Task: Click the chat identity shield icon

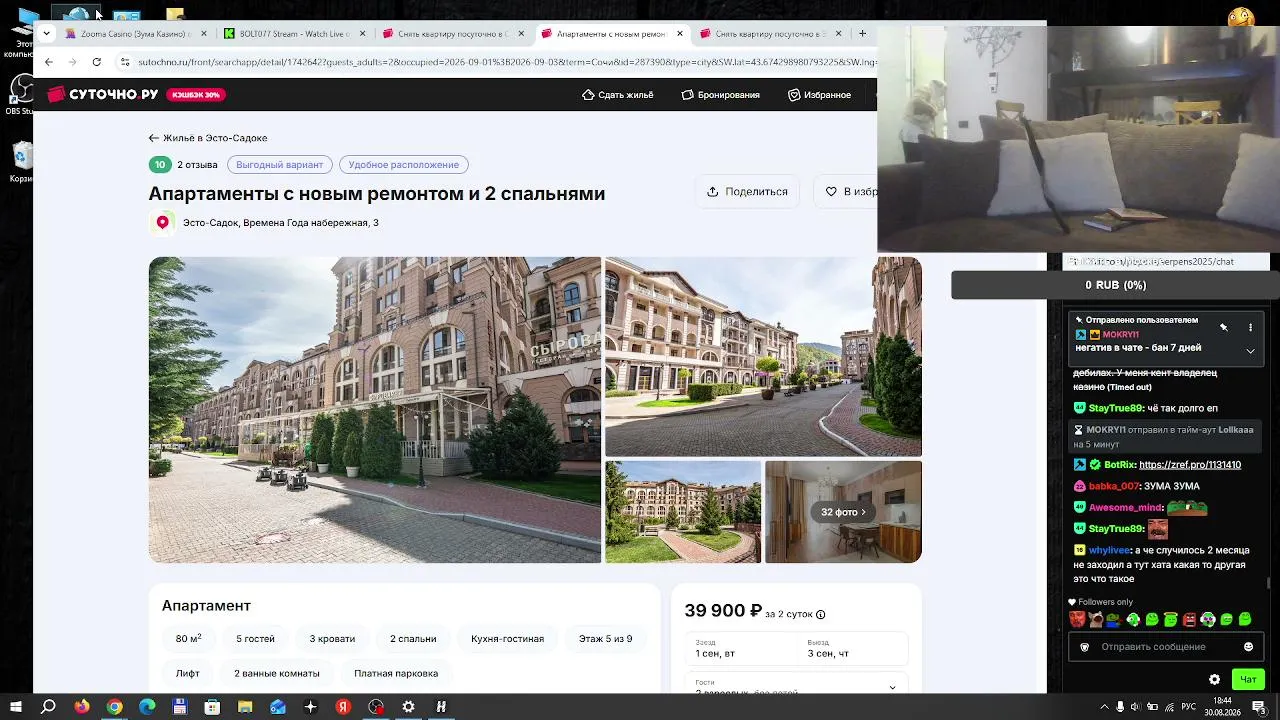Action: pyautogui.click(x=1085, y=647)
